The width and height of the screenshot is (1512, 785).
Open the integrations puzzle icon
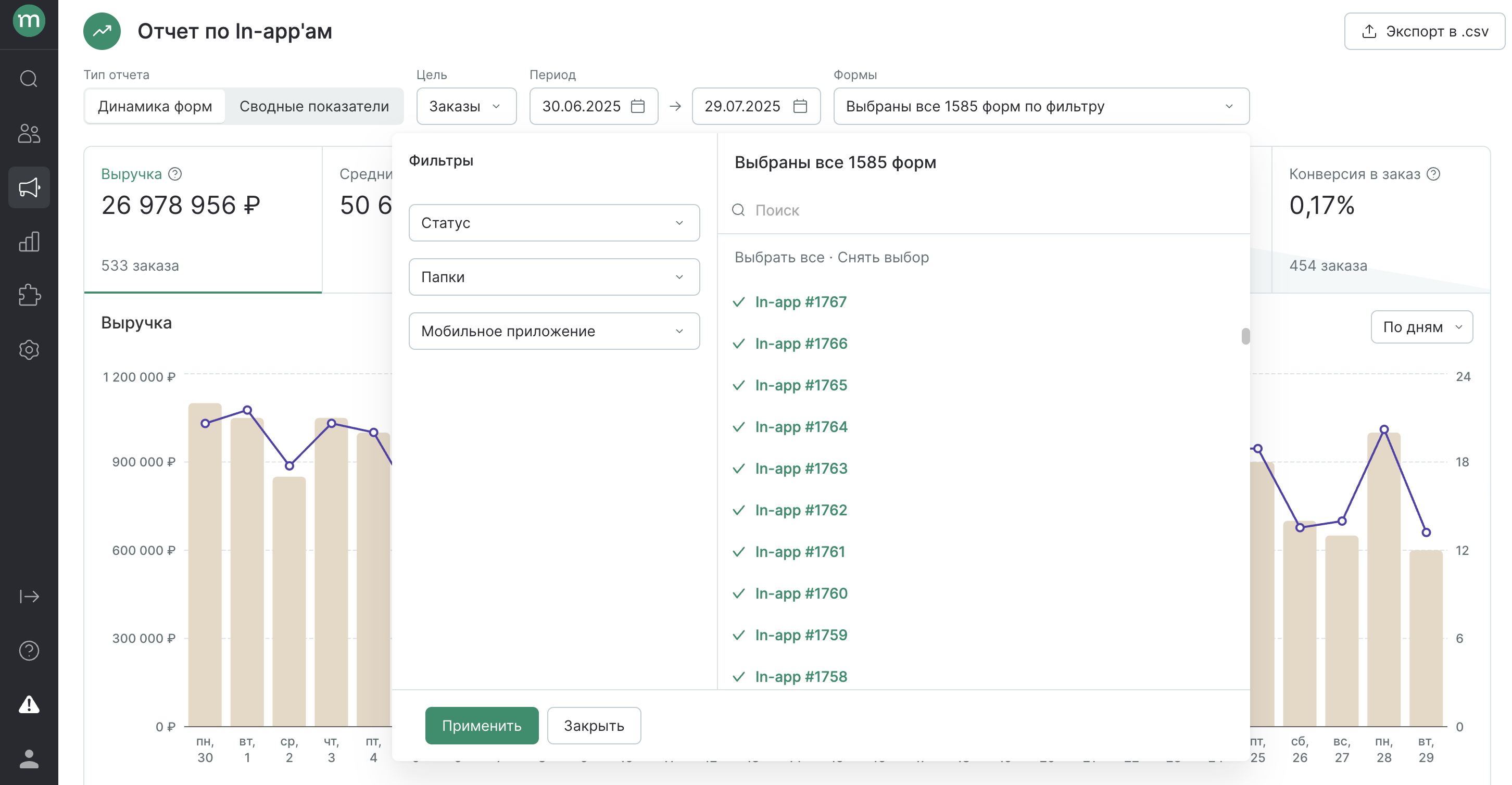click(29, 295)
